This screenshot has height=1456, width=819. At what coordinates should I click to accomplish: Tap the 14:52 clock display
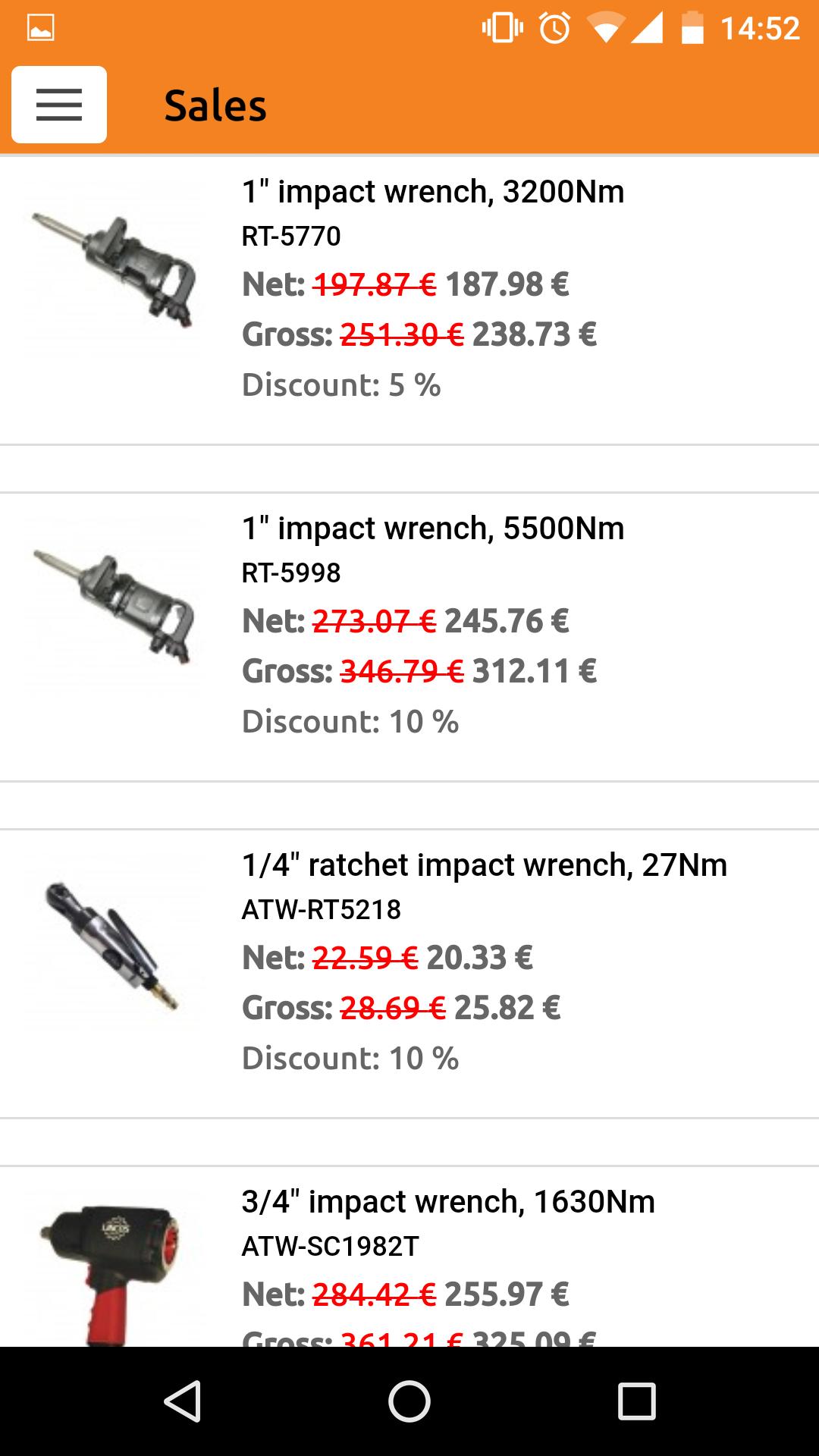[x=760, y=29]
